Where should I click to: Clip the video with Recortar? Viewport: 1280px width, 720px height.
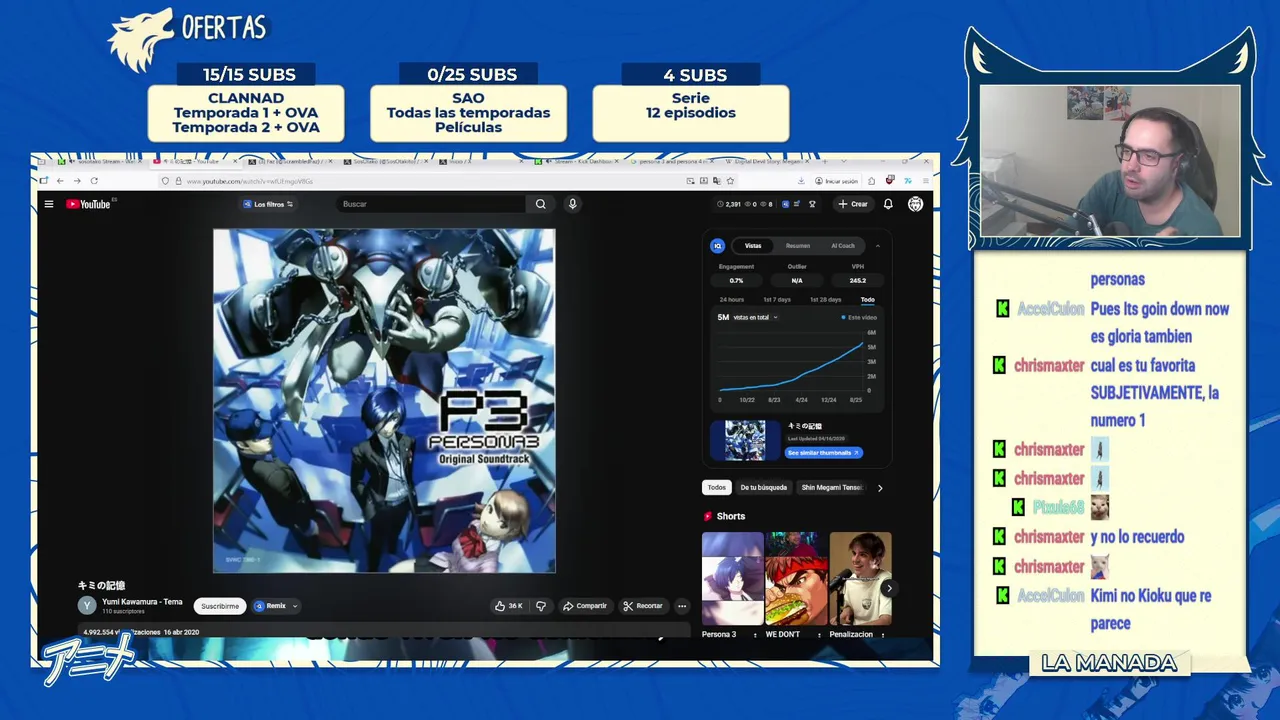[x=642, y=606]
